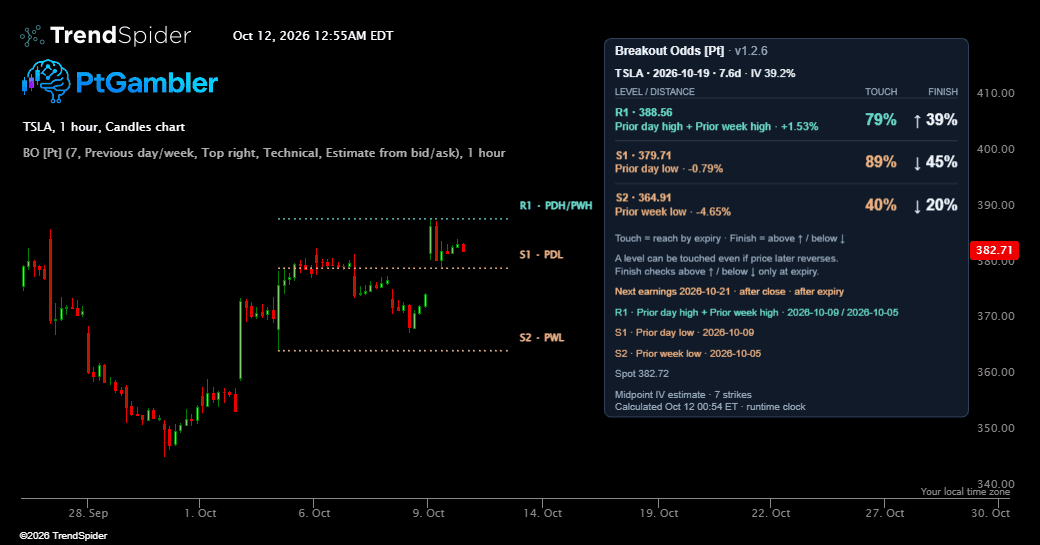Click the 89% touch probability for S1

point(881,162)
